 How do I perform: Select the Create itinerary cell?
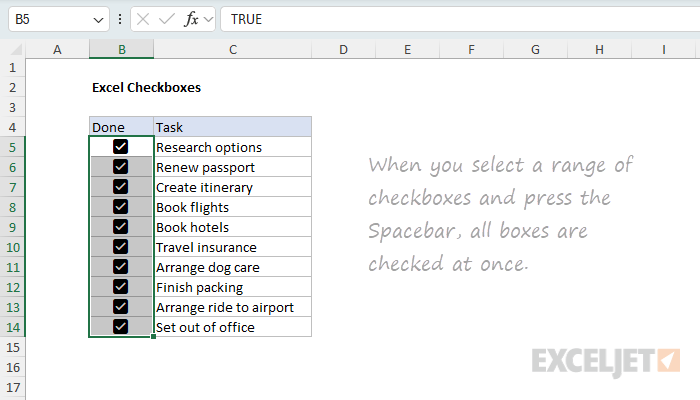pos(233,188)
